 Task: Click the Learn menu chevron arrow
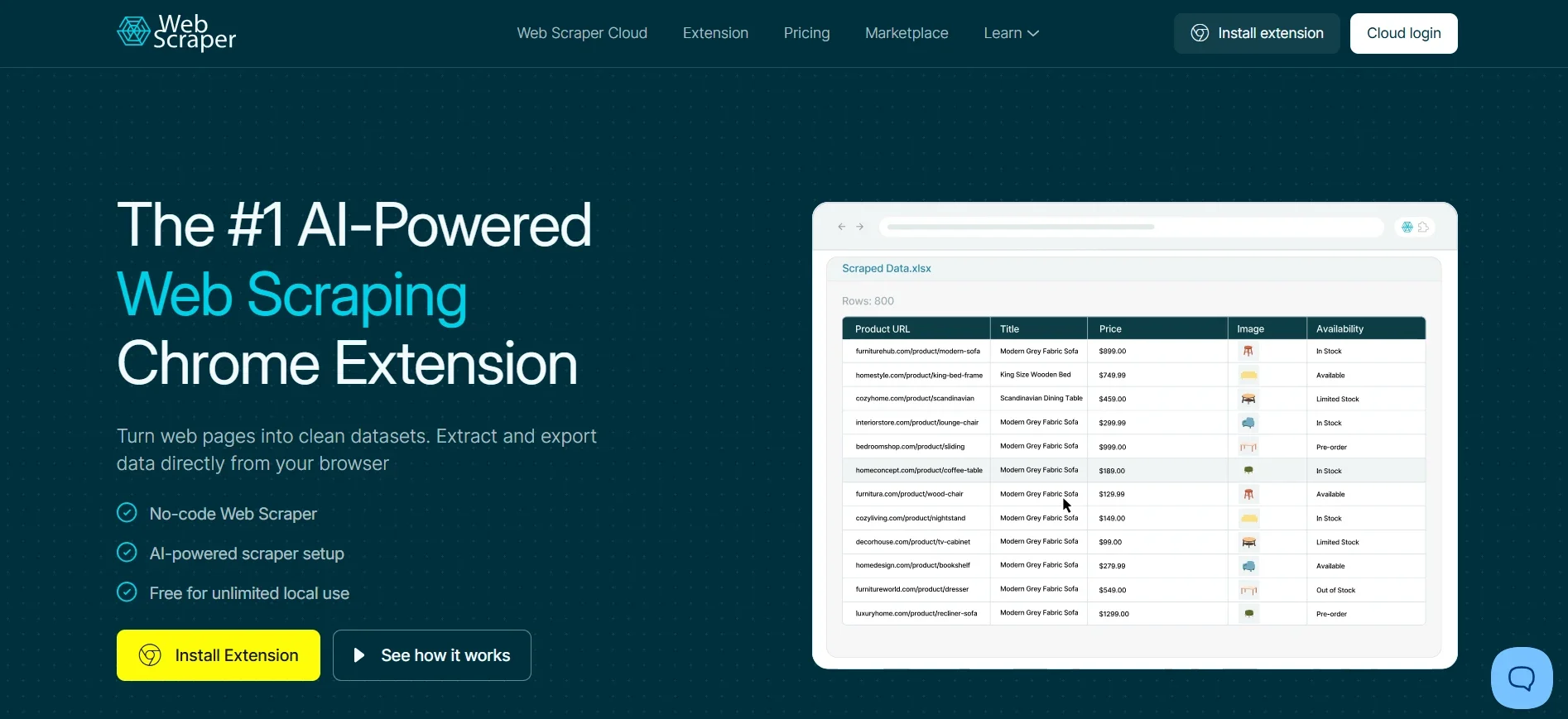coord(1033,34)
